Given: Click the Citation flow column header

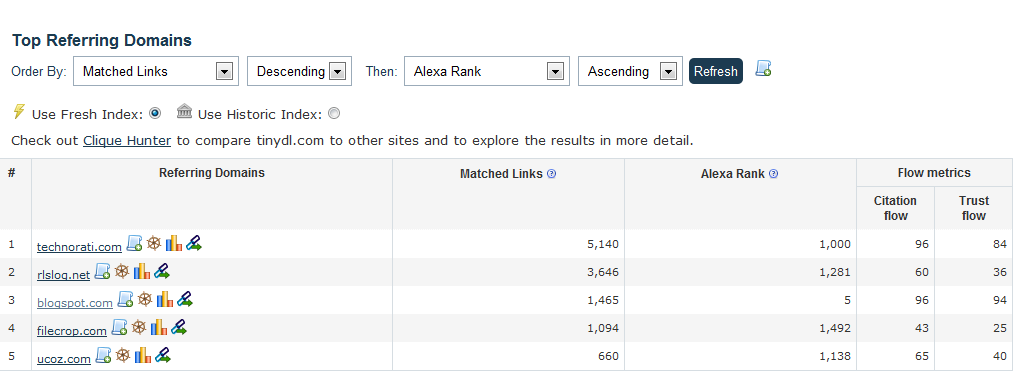Looking at the screenshot, I should [x=895, y=208].
